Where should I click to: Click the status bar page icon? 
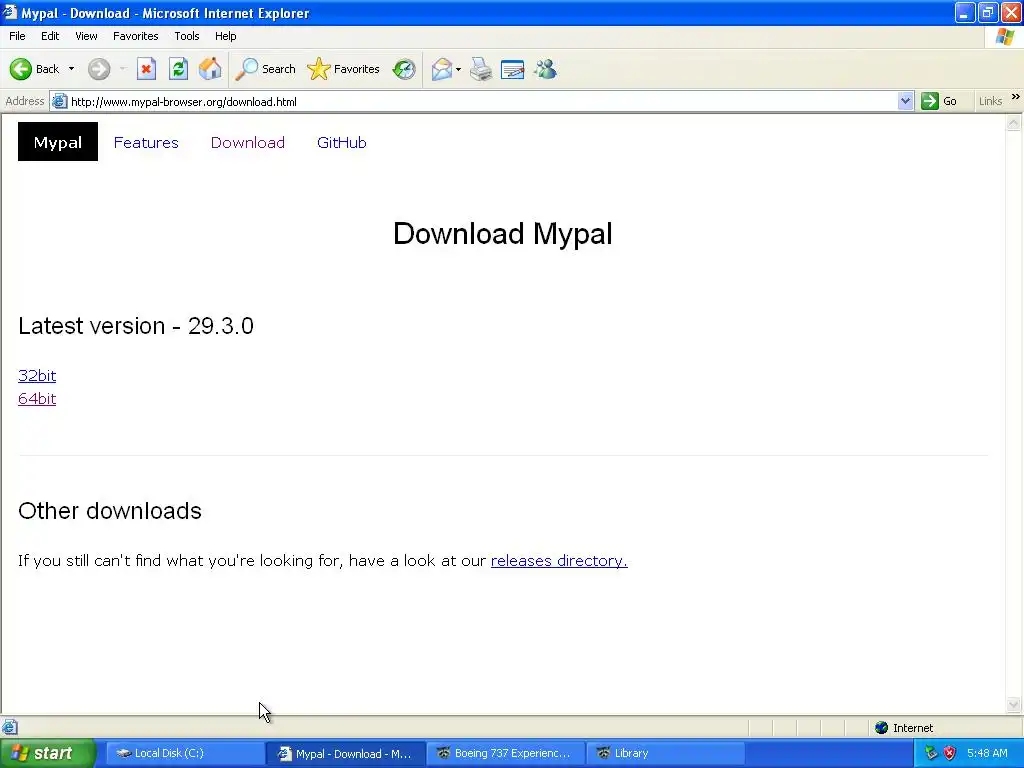[10, 727]
